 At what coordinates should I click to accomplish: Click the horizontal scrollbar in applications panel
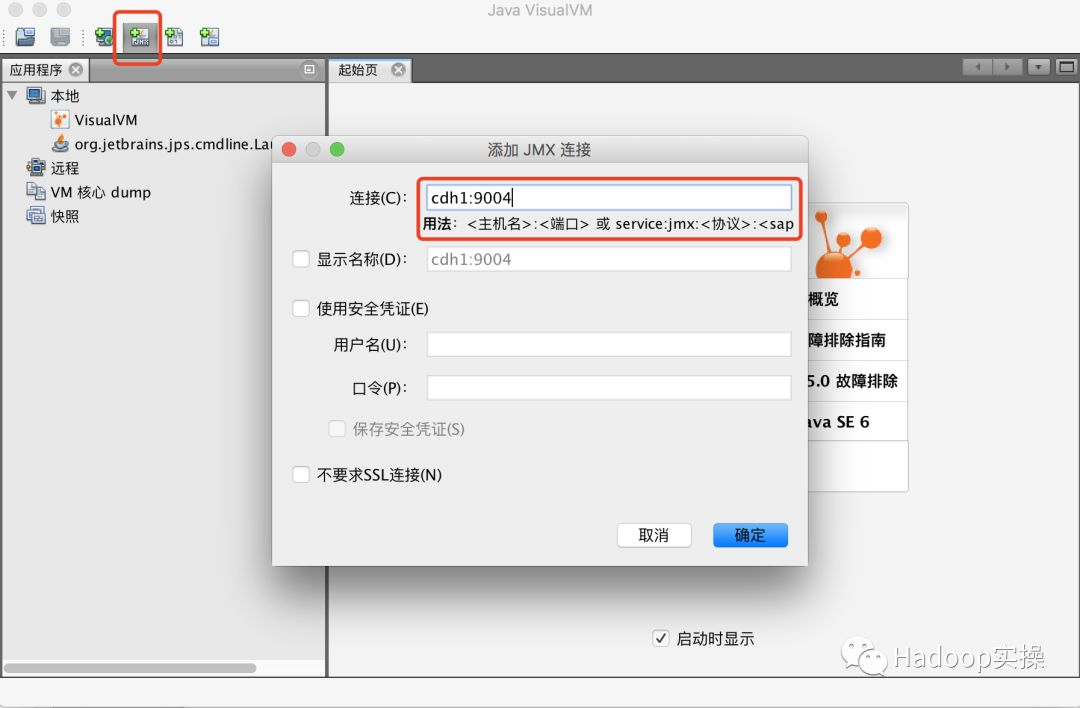coord(130,668)
